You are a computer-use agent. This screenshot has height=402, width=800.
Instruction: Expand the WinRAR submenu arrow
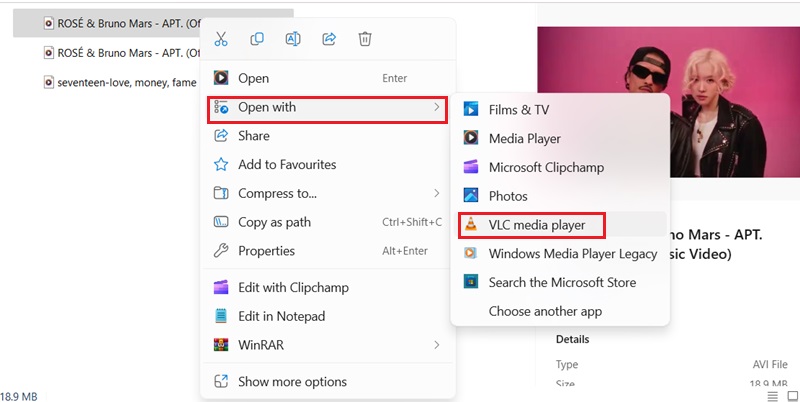[436, 345]
